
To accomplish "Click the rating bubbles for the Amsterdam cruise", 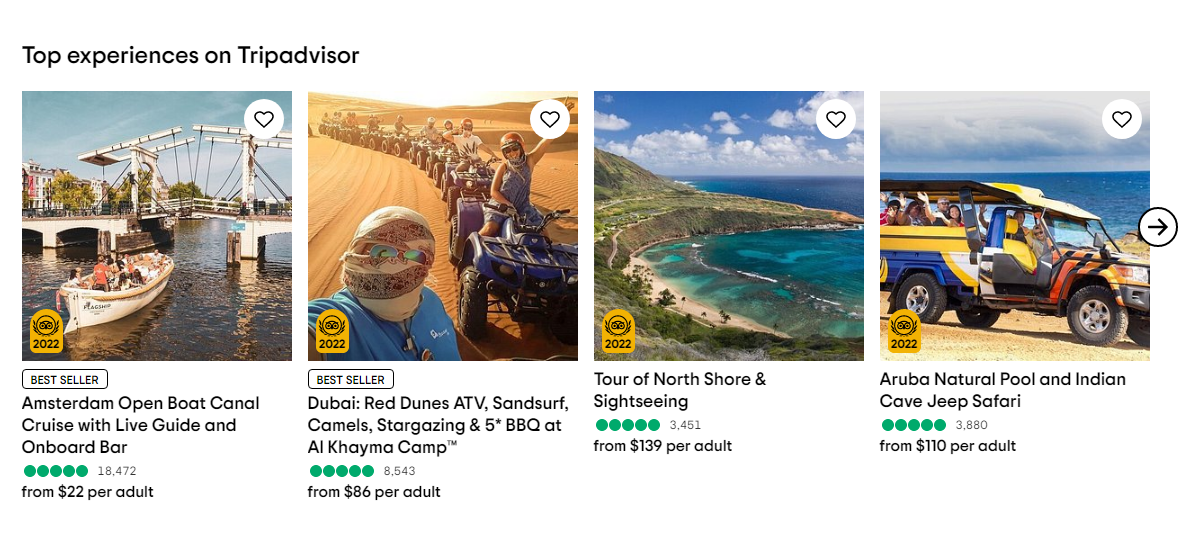I will pos(56,471).
